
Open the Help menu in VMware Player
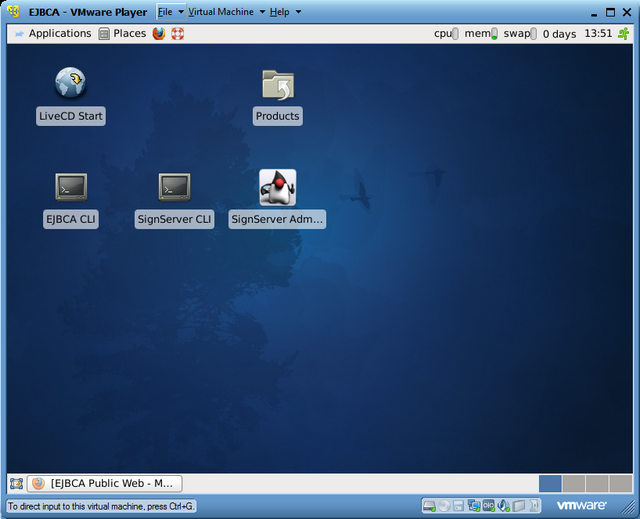280,12
